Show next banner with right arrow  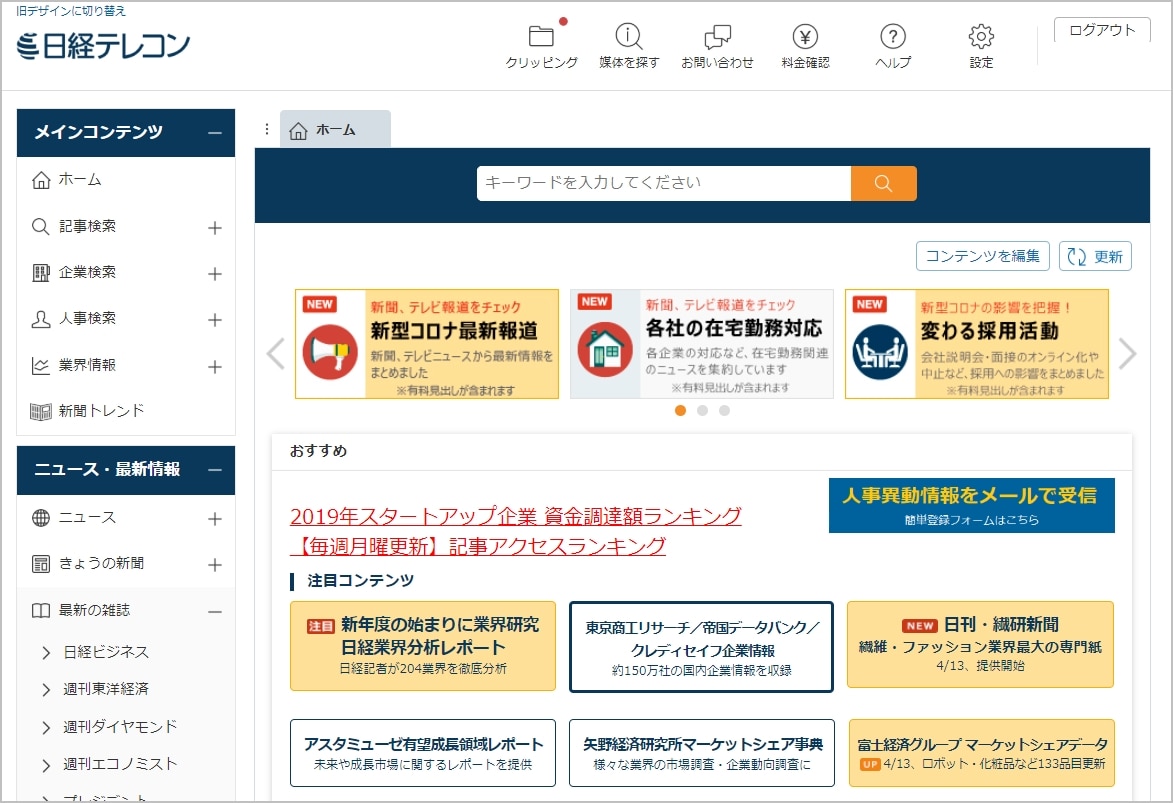[x=1127, y=353]
